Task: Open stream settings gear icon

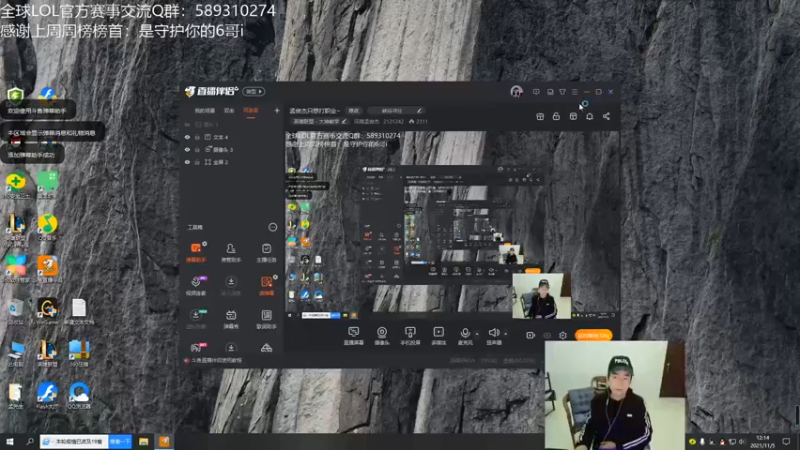Action: pos(563,335)
